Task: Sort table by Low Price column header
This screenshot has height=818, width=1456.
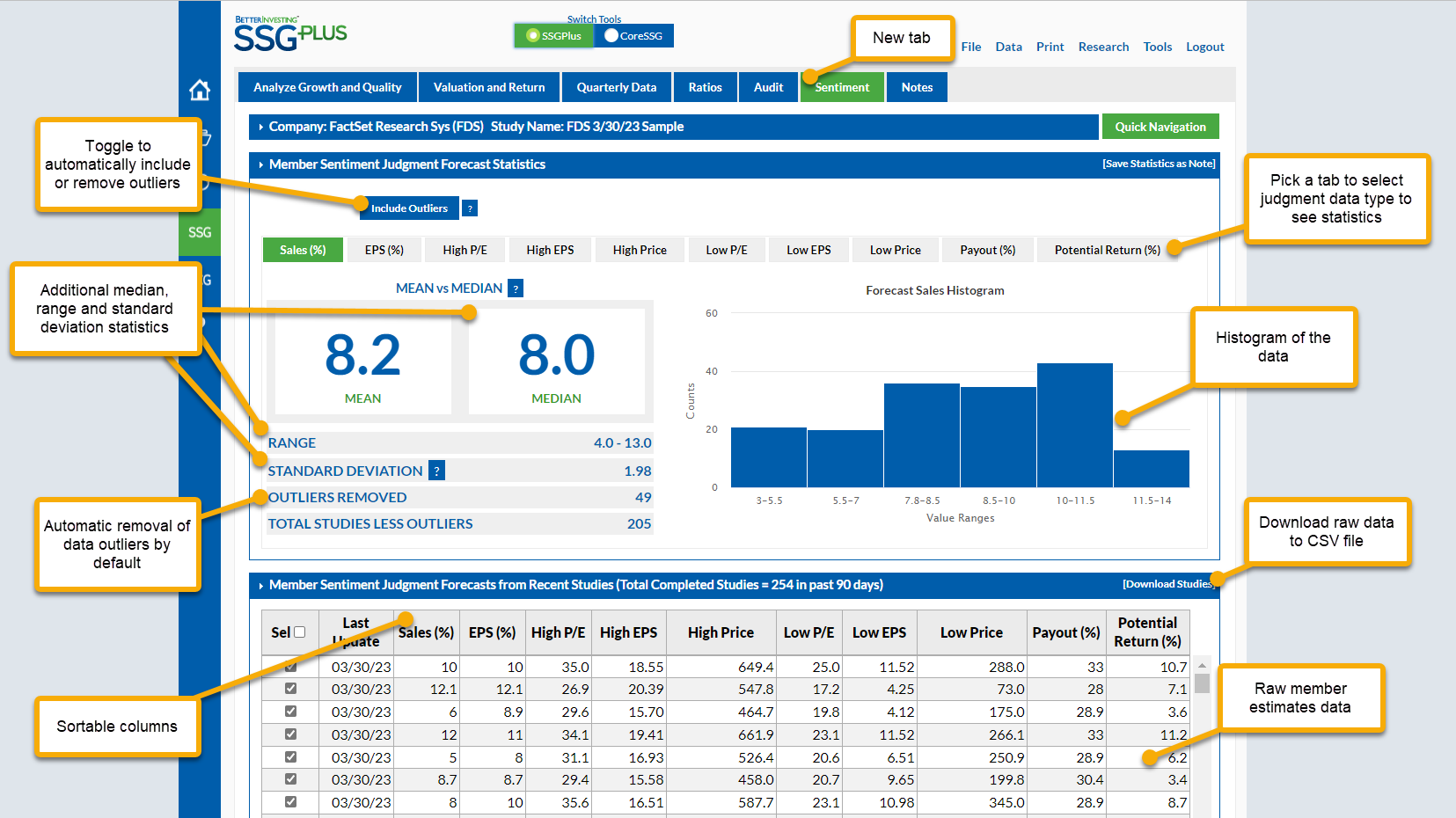Action: pyautogui.click(x=971, y=632)
